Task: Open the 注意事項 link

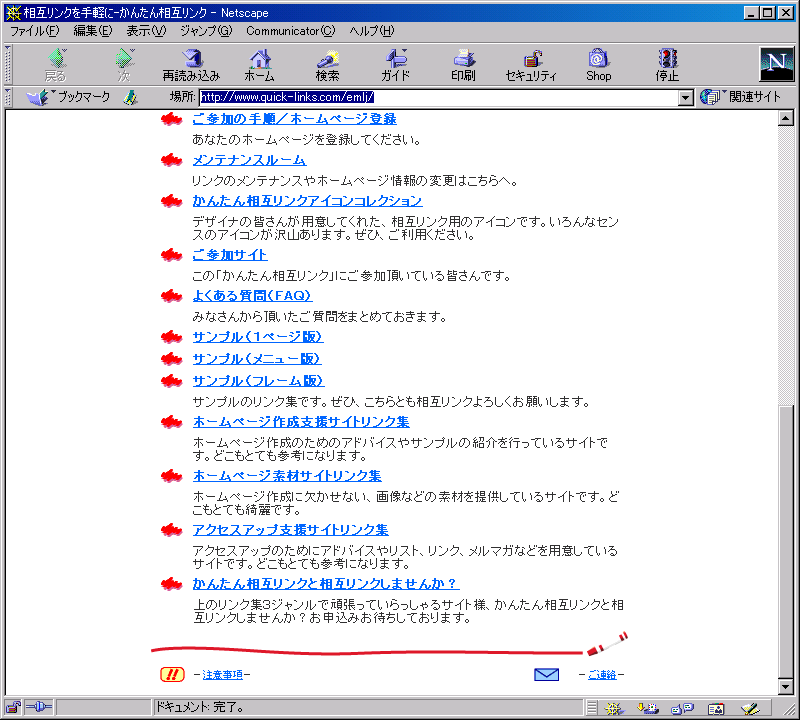Action: [222, 675]
